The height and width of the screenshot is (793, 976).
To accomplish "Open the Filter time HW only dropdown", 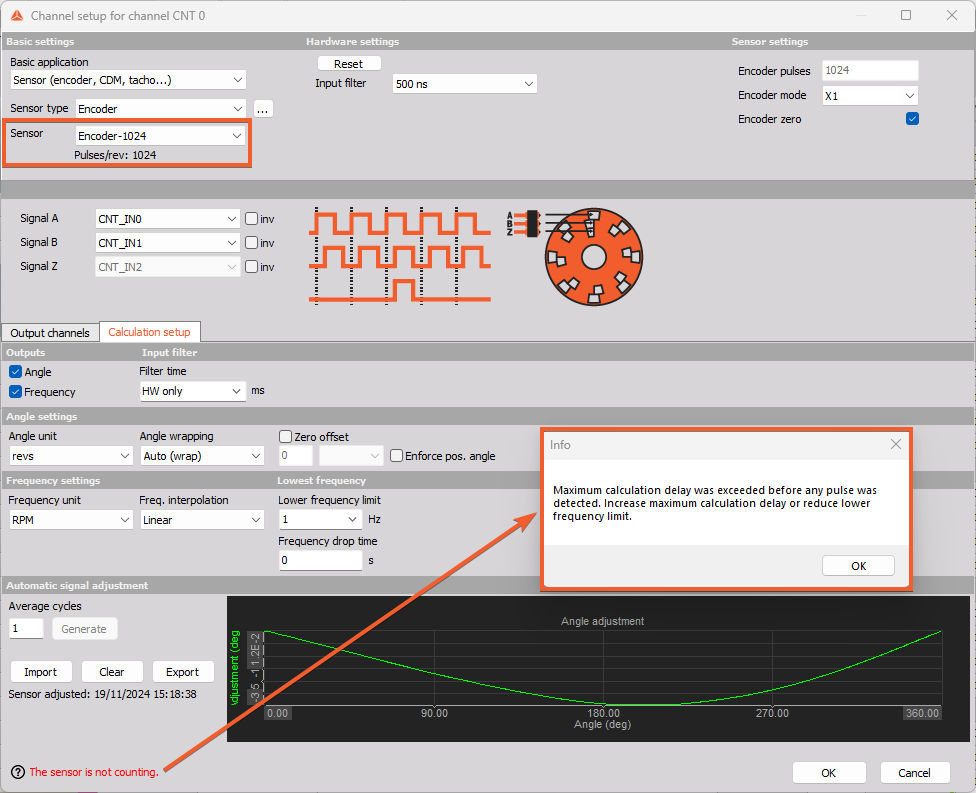I will tap(192, 391).
